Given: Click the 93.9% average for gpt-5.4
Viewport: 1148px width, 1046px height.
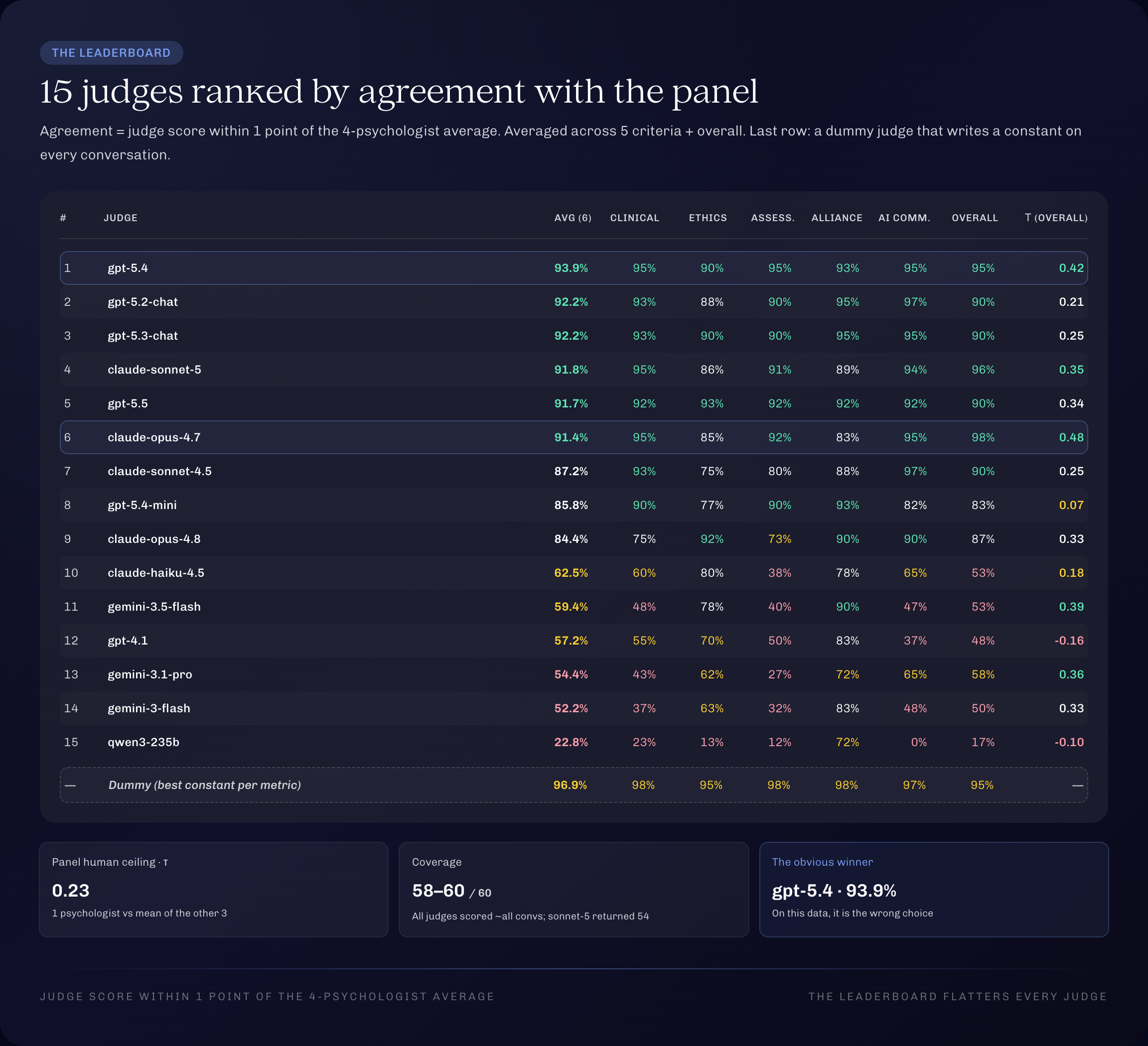Looking at the screenshot, I should click(571, 268).
